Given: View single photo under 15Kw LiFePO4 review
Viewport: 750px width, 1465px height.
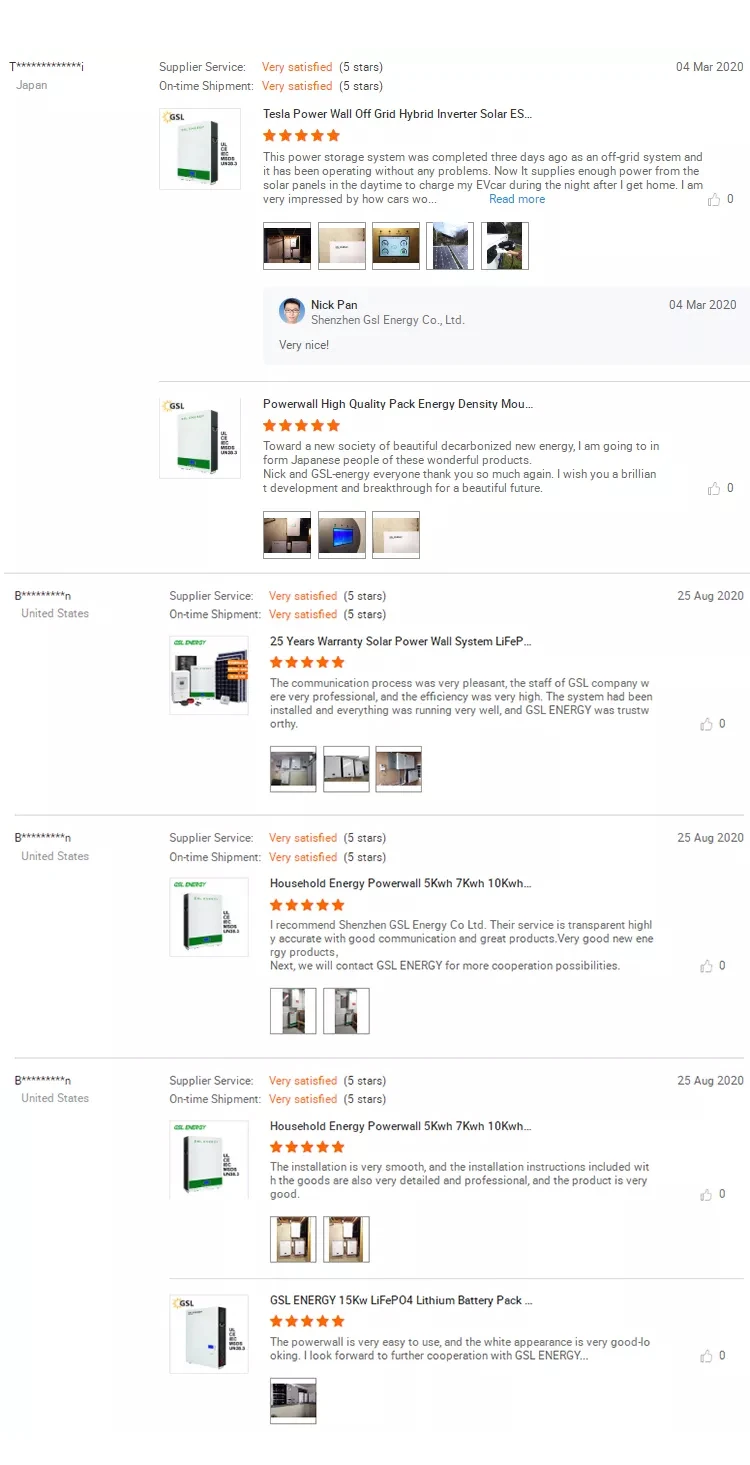Looking at the screenshot, I should [x=293, y=1400].
